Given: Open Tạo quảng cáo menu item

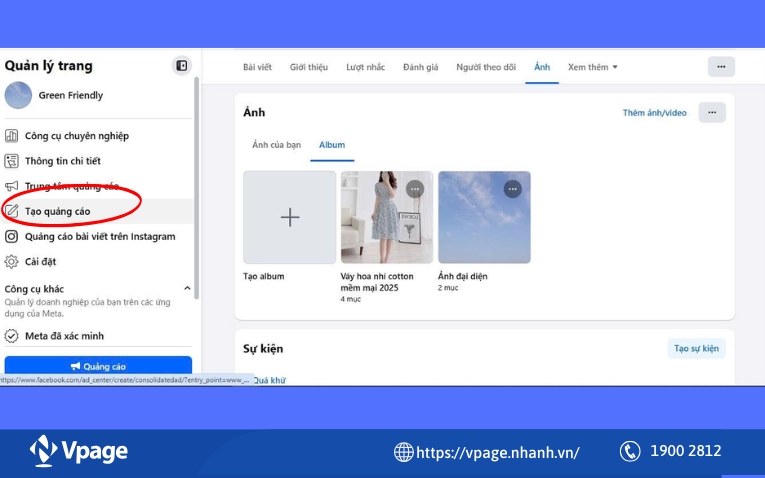Looking at the screenshot, I should tap(97, 211).
